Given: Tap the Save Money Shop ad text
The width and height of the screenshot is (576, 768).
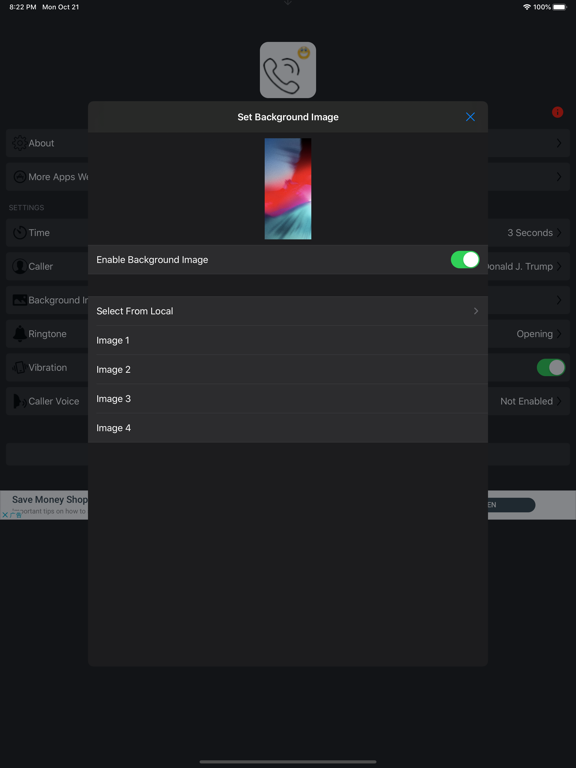Looking at the screenshot, I should click(49, 500).
